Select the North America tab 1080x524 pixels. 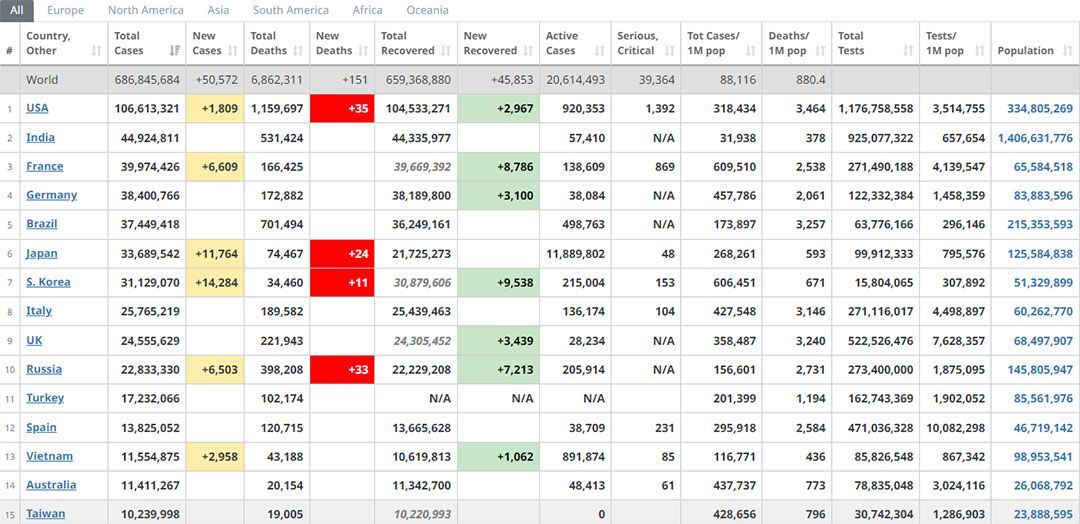(x=146, y=10)
